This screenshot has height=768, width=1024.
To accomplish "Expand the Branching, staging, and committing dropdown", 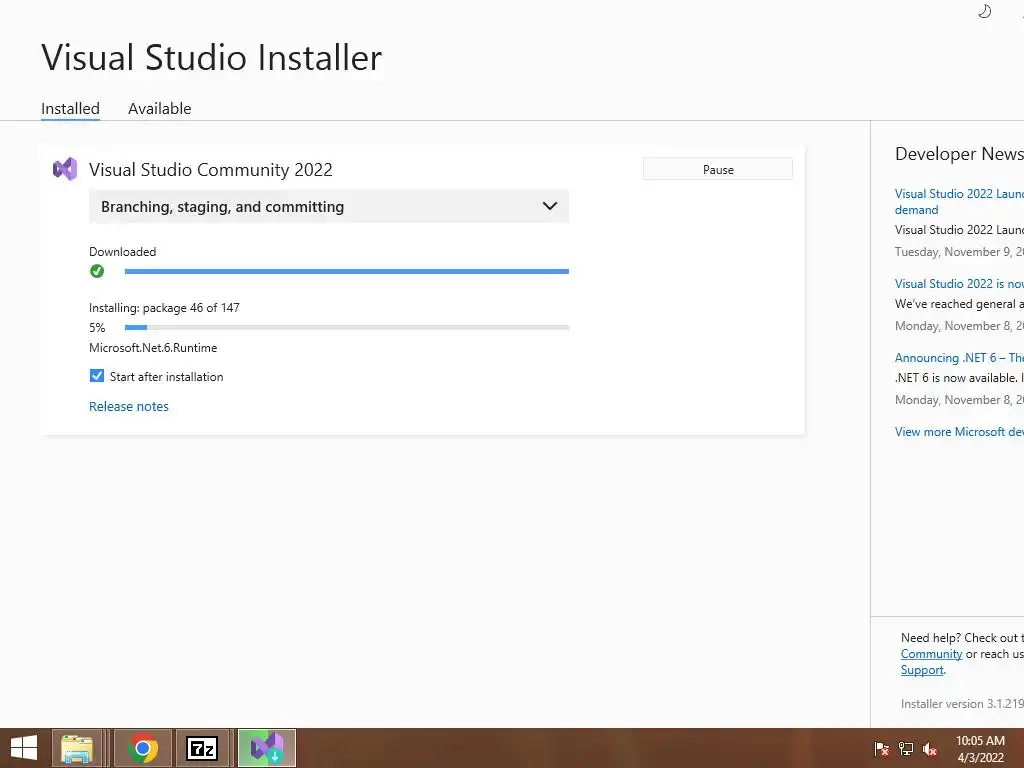I will click(x=329, y=206).
